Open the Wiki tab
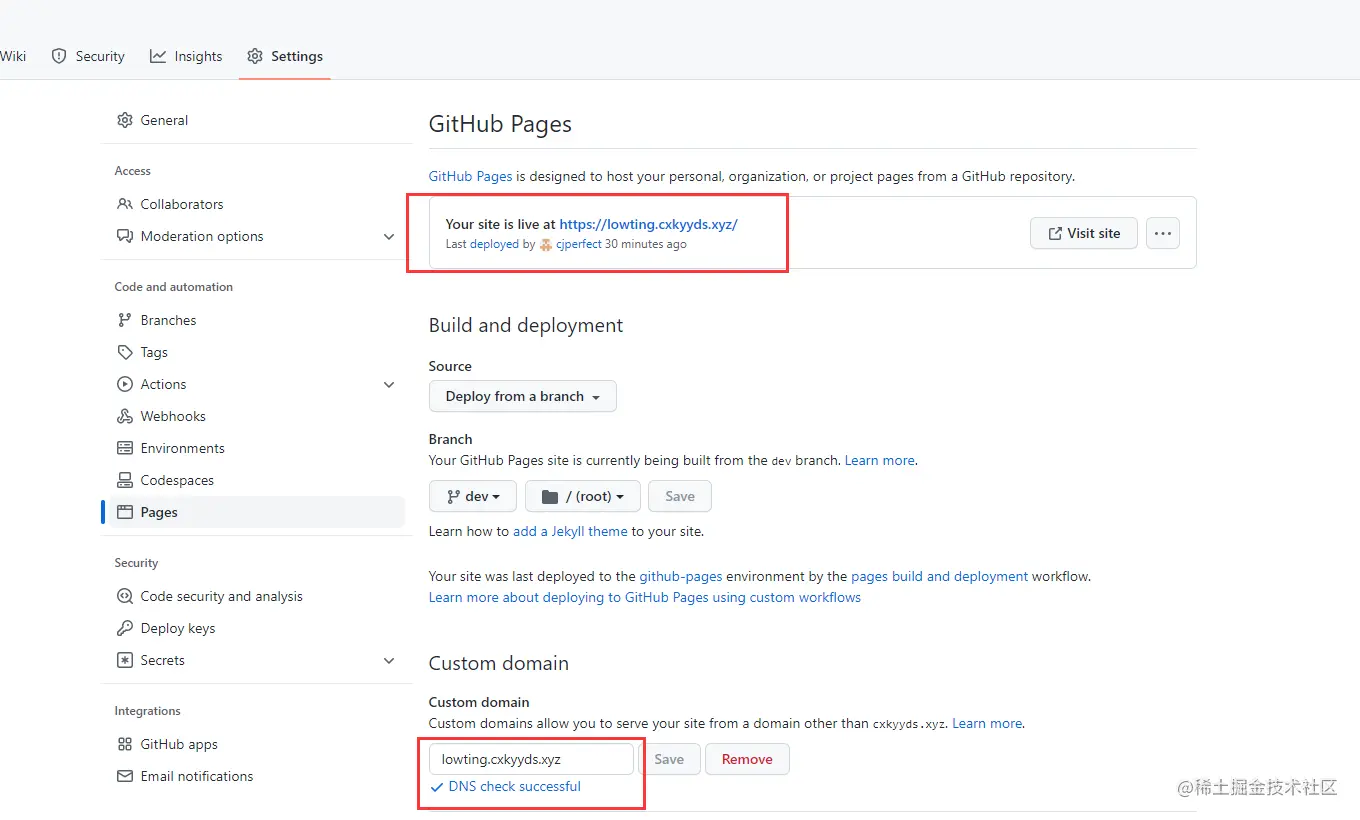1360x820 pixels. coord(13,56)
